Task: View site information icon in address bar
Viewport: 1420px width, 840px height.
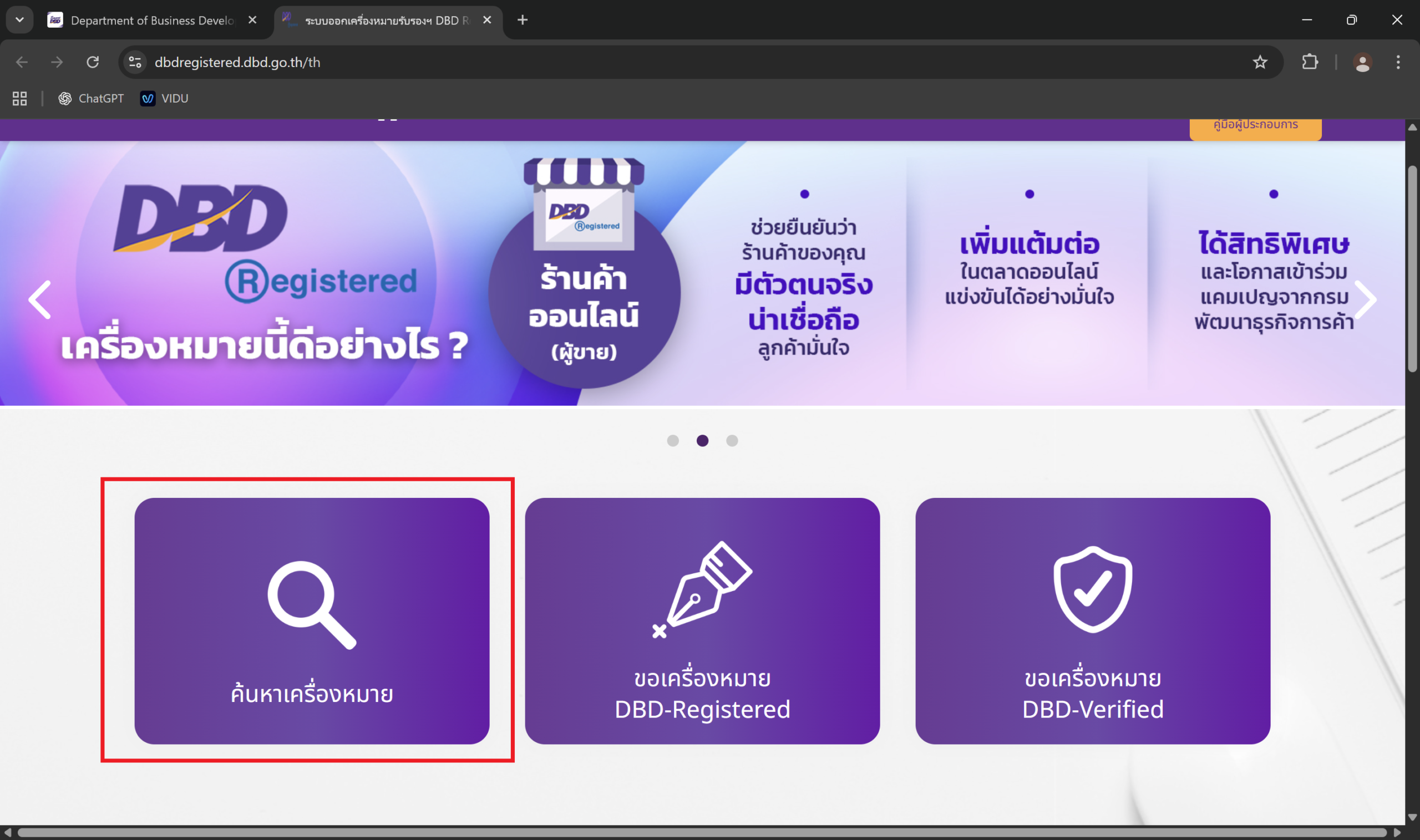Action: click(135, 62)
